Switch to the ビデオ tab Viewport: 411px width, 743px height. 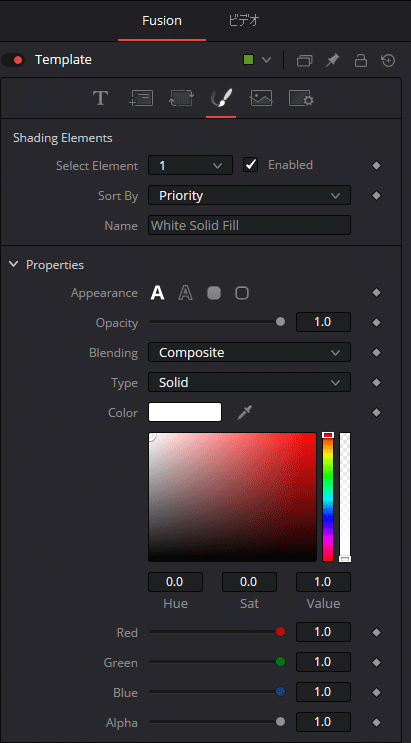tap(244, 21)
